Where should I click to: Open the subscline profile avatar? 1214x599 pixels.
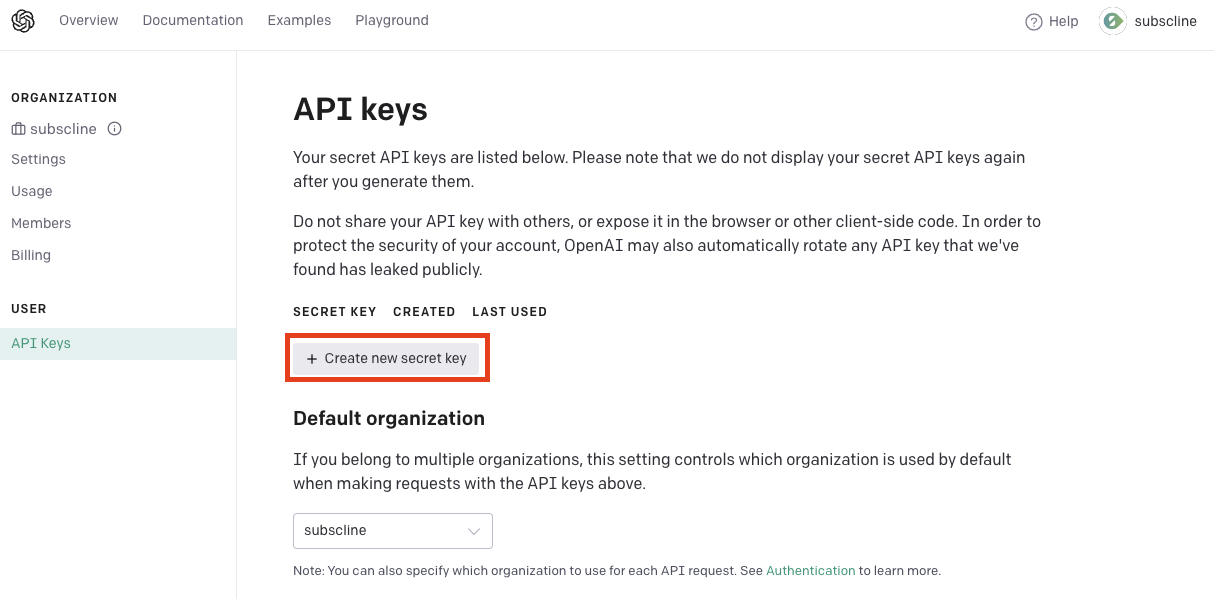[x=1113, y=22]
